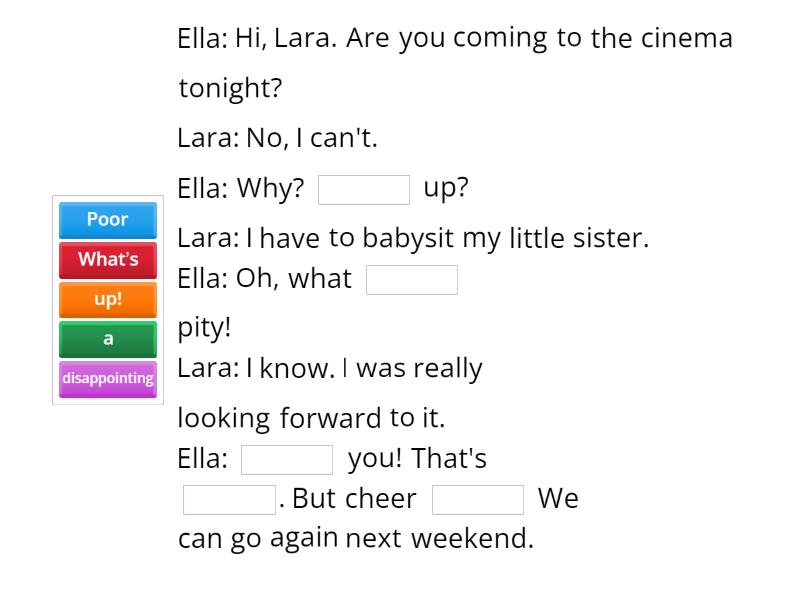Image resolution: width=800 pixels, height=600 pixels.
Task: Select the blank after 'But cheer'
Action: (478, 499)
